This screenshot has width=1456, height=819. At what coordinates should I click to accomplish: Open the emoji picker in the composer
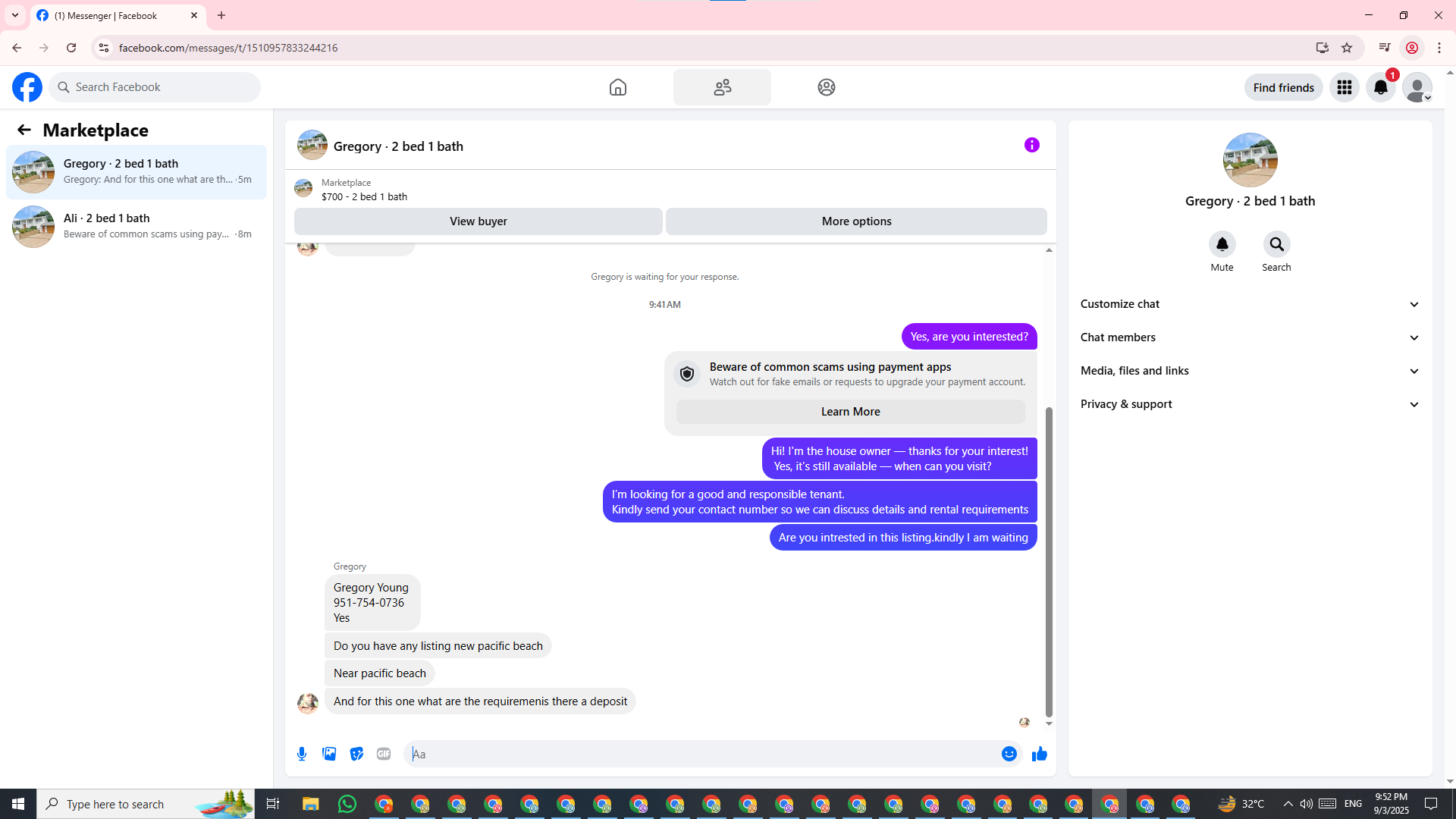(1009, 754)
